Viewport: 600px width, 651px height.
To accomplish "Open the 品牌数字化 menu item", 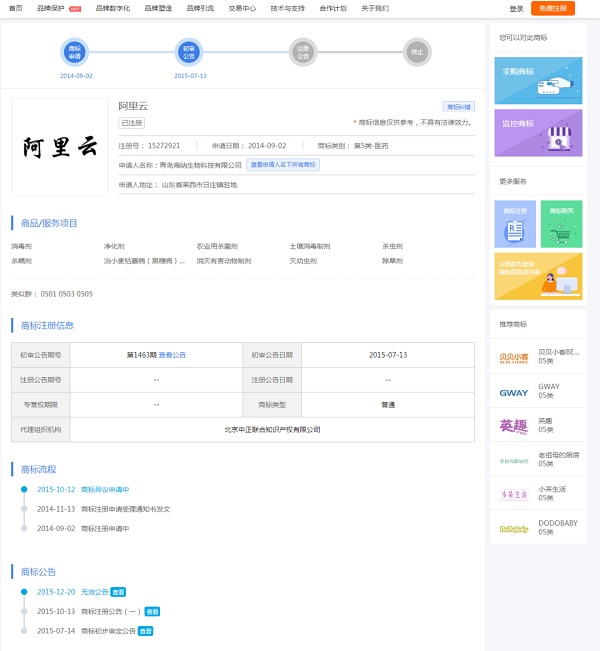I will [x=113, y=8].
